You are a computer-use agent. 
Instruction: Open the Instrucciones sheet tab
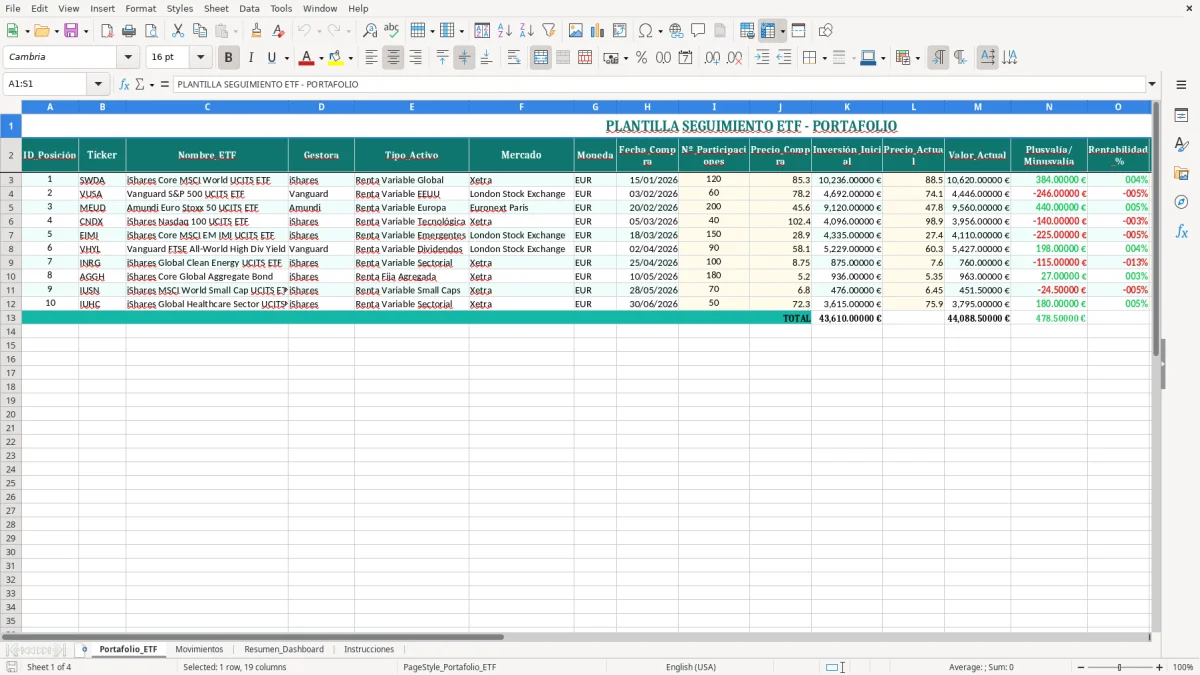369,649
